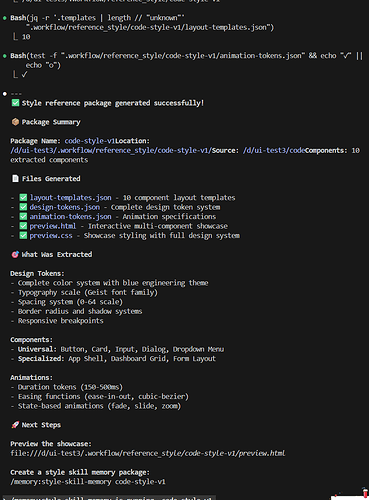Click the 'Components:' heading
Image resolution: width=369 pixels, height=500 pixels.
[31, 340]
